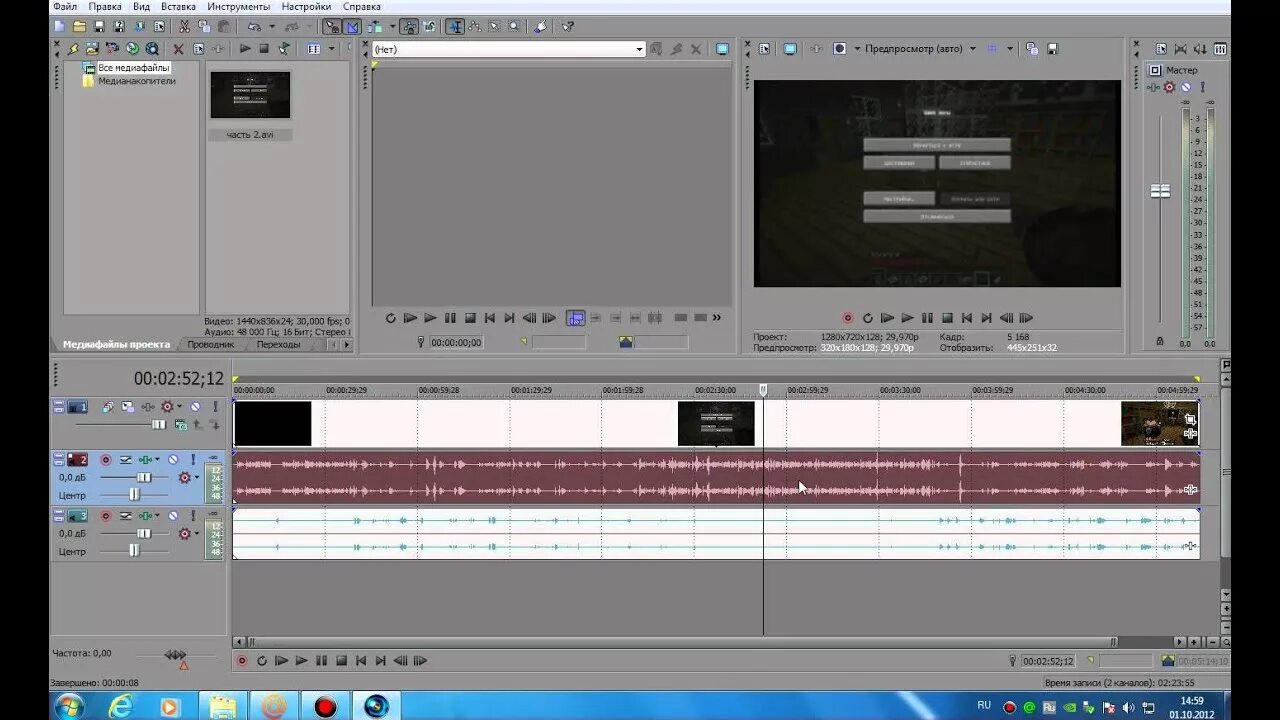Click the Windows Start button
1280x720 pixels.
69,706
